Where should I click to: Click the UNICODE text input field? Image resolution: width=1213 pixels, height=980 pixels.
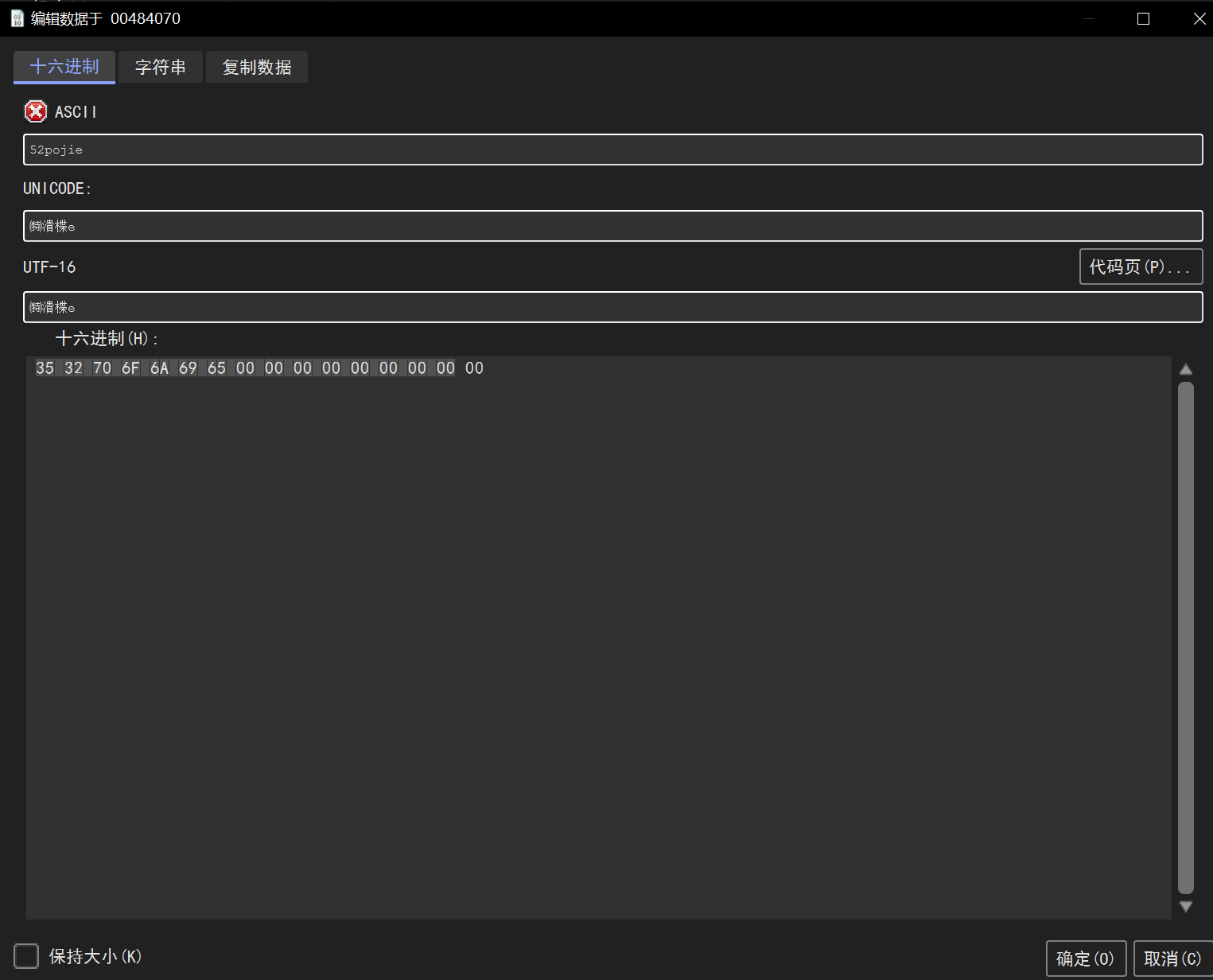point(612,226)
